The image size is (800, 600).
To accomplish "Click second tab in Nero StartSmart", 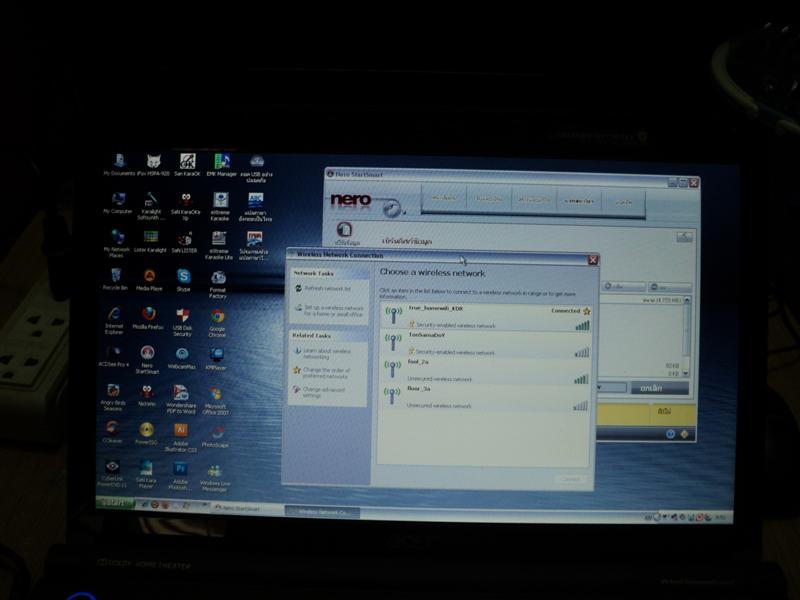I will [x=489, y=199].
